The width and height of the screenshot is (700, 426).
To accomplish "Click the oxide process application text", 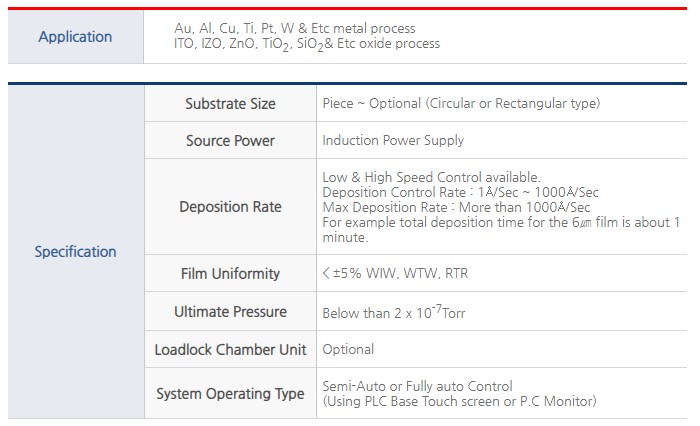I will click(307, 44).
